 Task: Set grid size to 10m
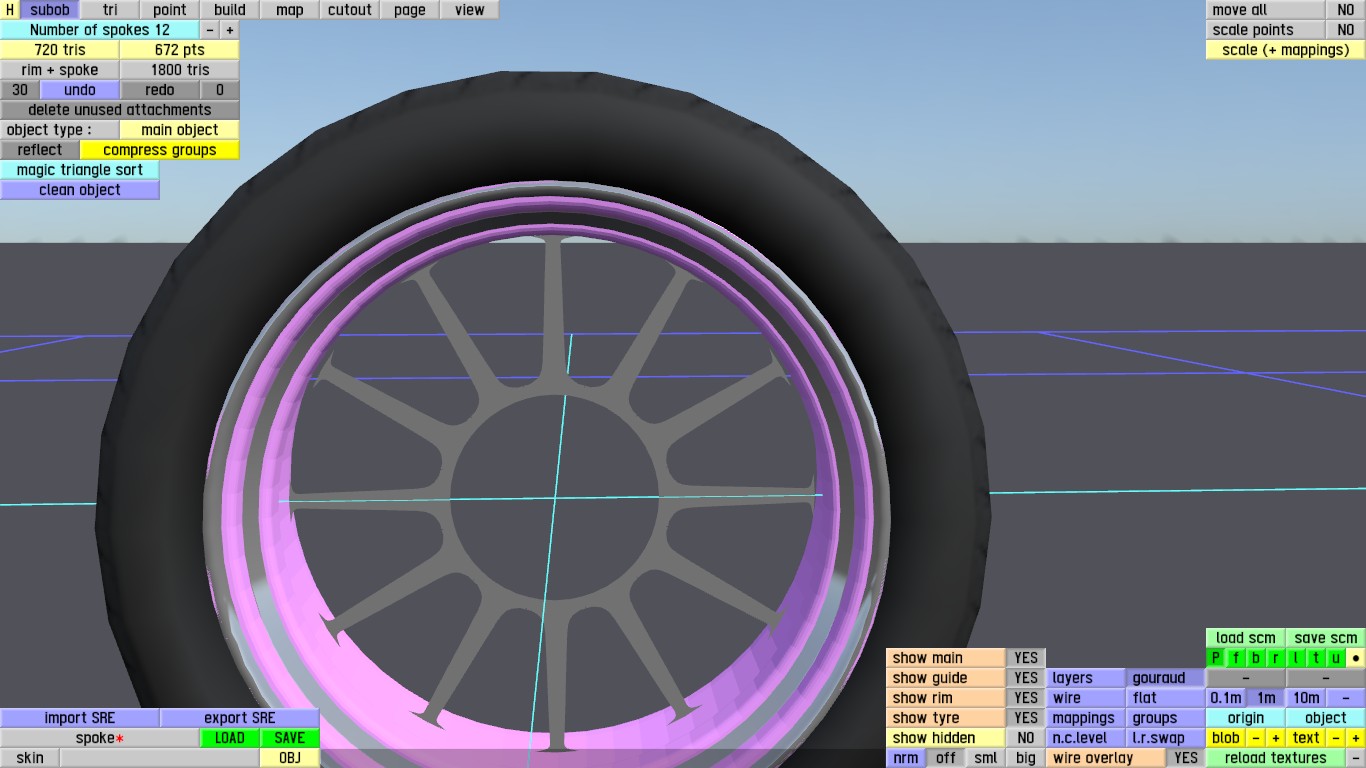click(1306, 698)
